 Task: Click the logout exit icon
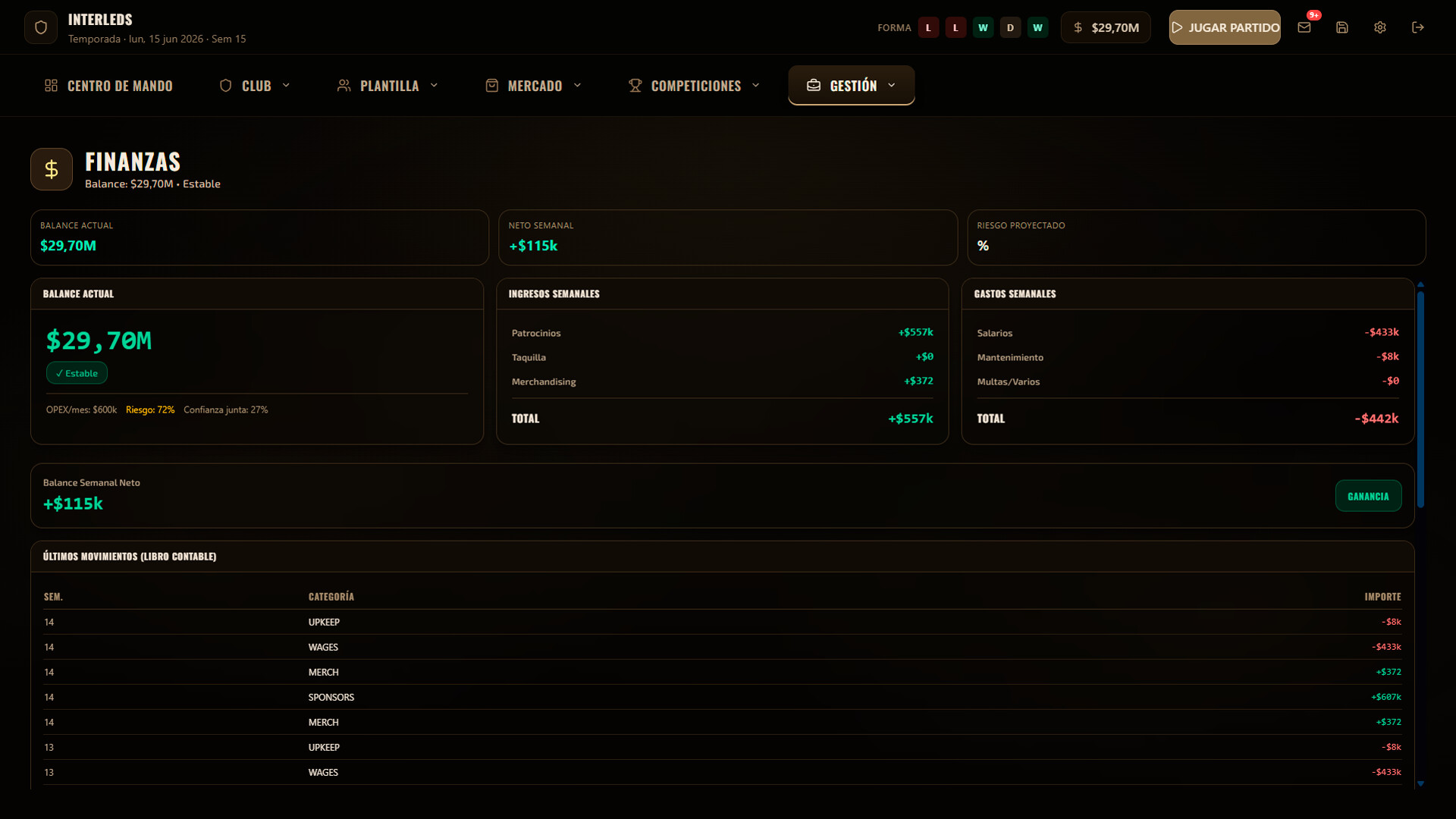pos(1417,27)
